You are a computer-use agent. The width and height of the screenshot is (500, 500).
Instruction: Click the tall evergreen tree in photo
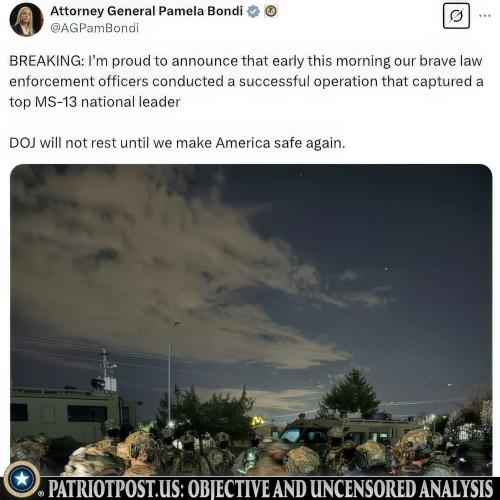(352, 393)
